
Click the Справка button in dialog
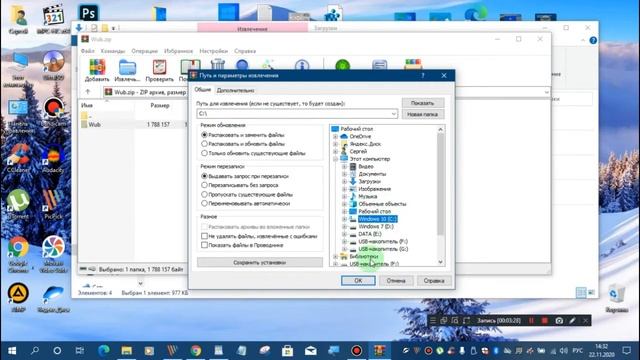pos(433,280)
